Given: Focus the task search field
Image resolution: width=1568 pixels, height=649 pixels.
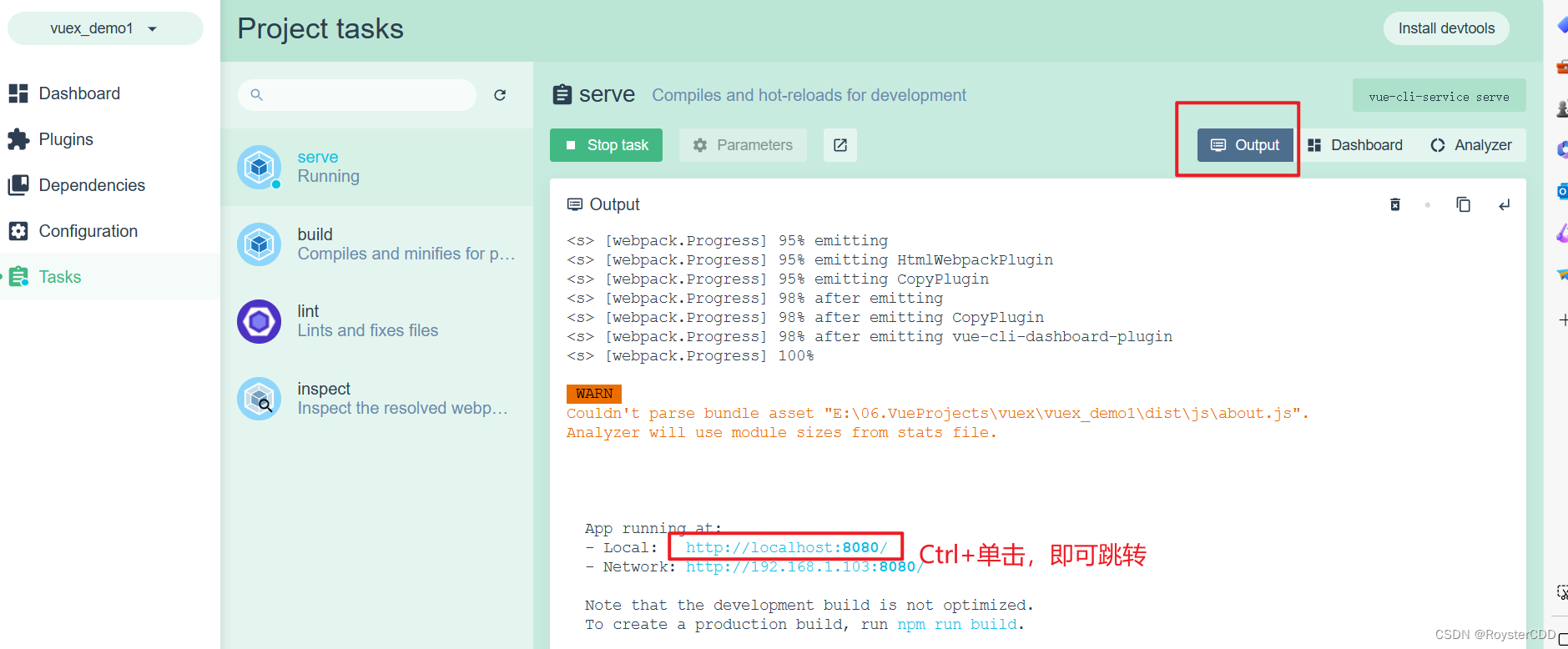Looking at the screenshot, I should (x=357, y=95).
